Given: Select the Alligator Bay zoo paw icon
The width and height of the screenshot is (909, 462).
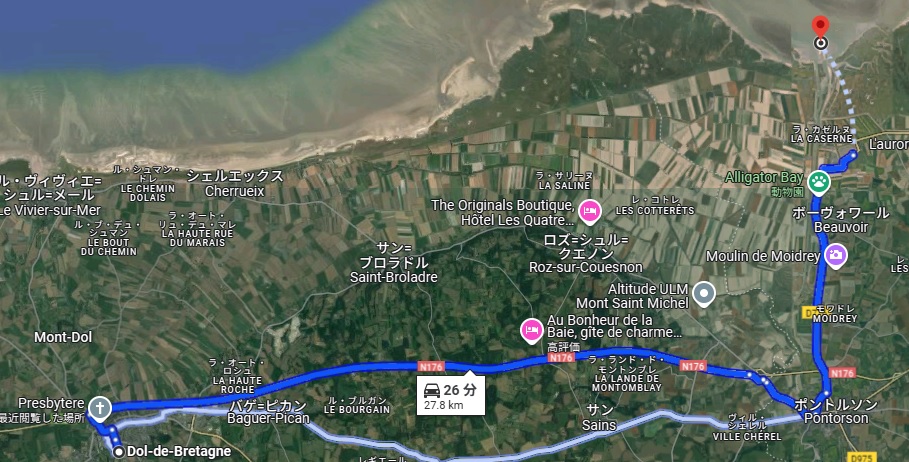Looking at the screenshot, I should pyautogui.click(x=819, y=182).
